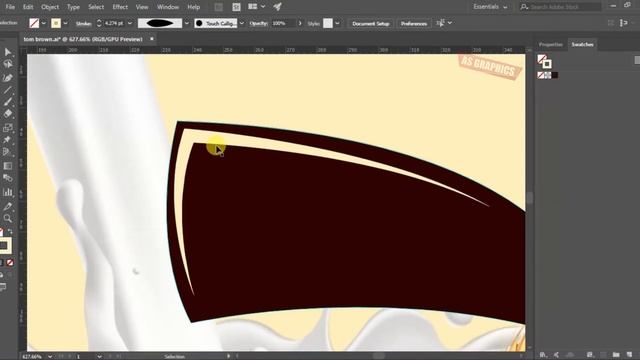The width and height of the screenshot is (640, 360).
Task: Open the Touch Calligraphic brush dropdown
Action: point(242,23)
